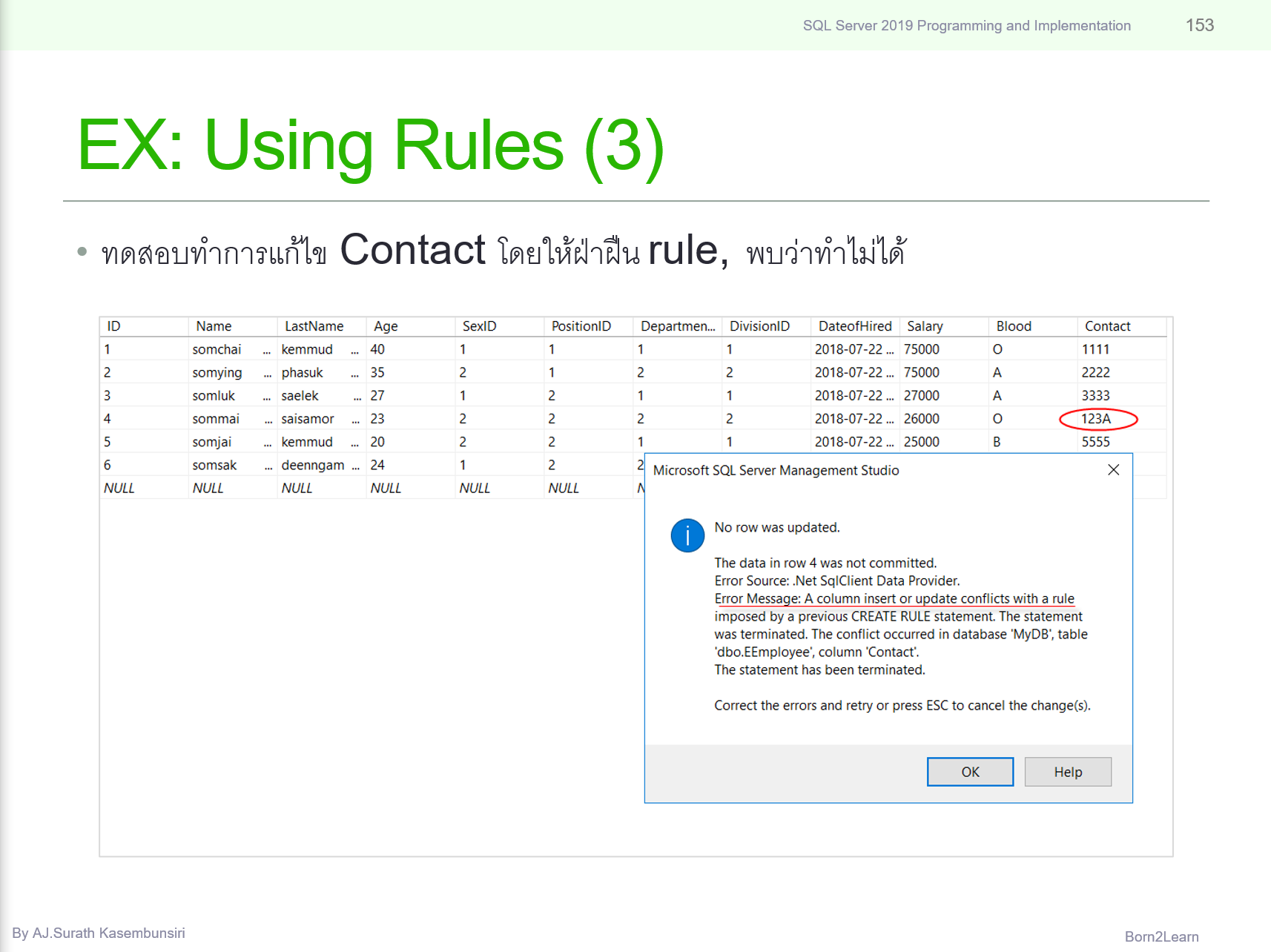Select the Salary column header

925,325
